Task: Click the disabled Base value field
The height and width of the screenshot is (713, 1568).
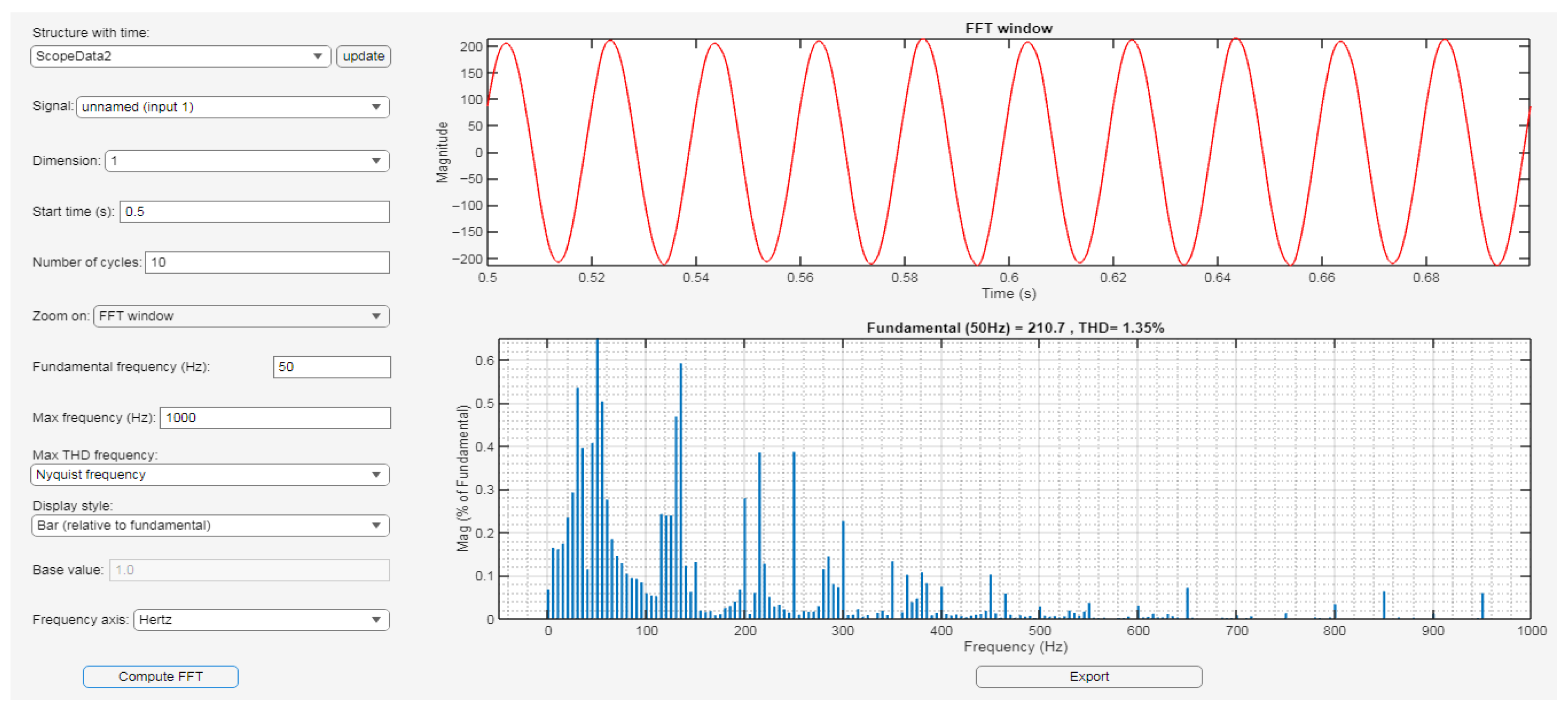Action: (x=249, y=570)
